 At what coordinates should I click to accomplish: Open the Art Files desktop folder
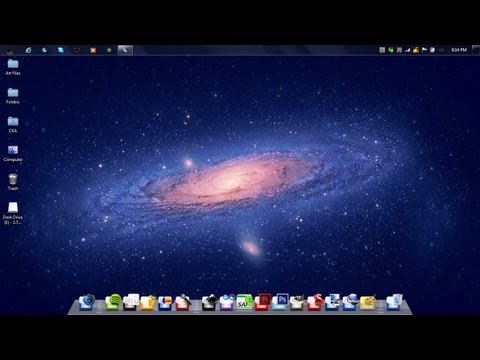point(13,67)
